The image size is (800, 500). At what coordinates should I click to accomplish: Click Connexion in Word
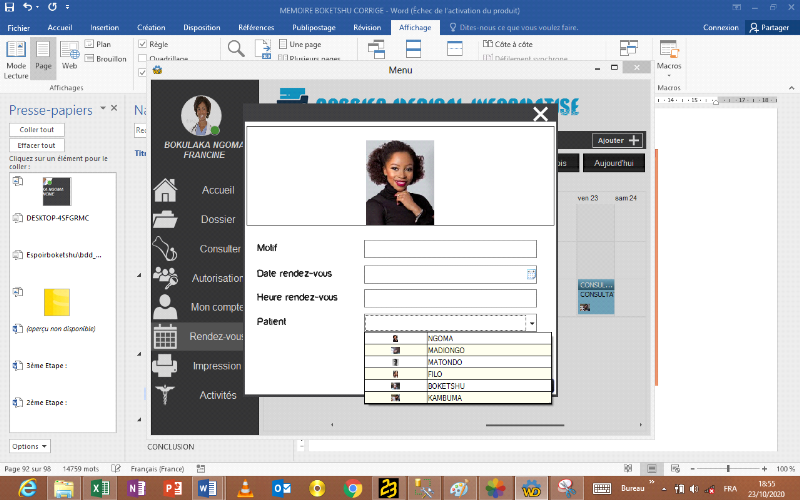720,28
